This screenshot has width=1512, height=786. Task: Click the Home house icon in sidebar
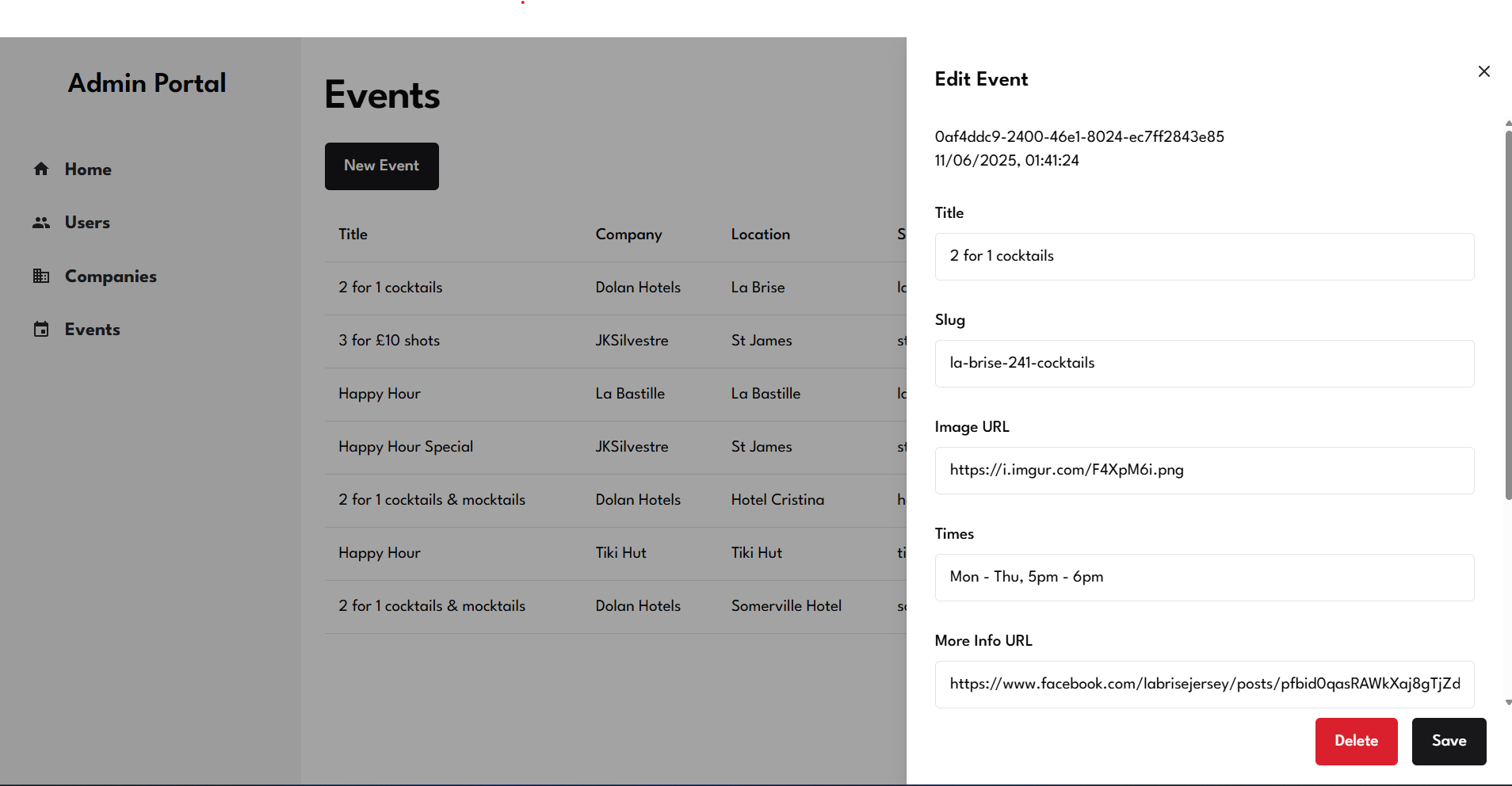point(41,169)
